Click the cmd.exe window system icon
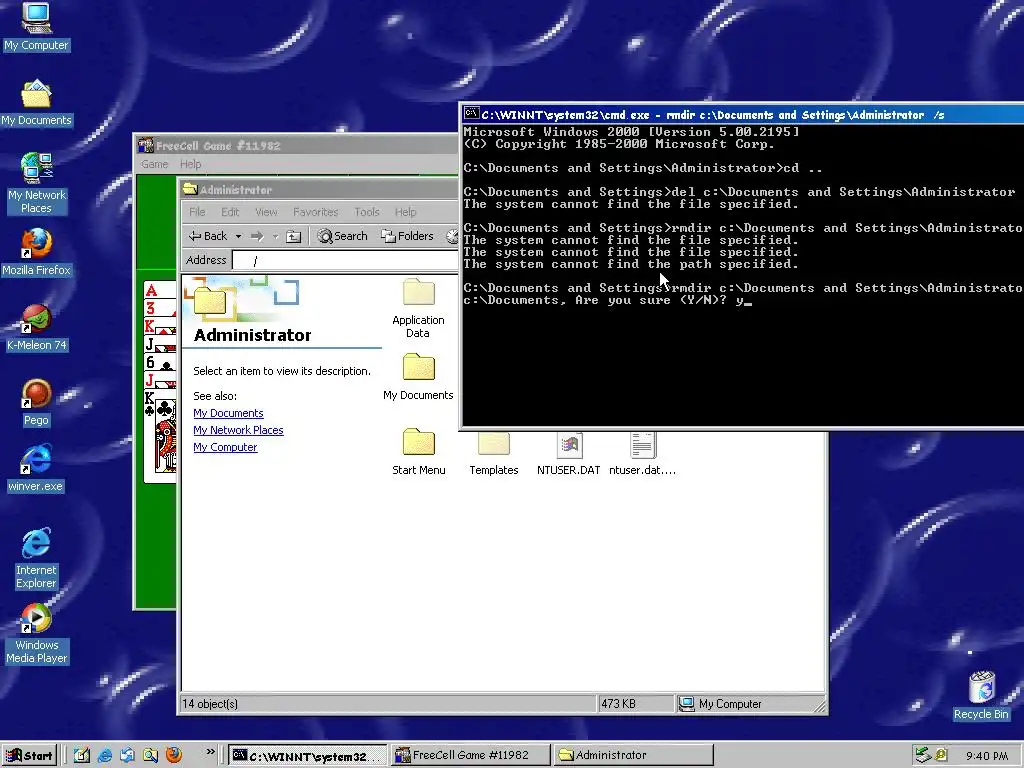The width and height of the screenshot is (1024, 768). pyautogui.click(x=471, y=114)
